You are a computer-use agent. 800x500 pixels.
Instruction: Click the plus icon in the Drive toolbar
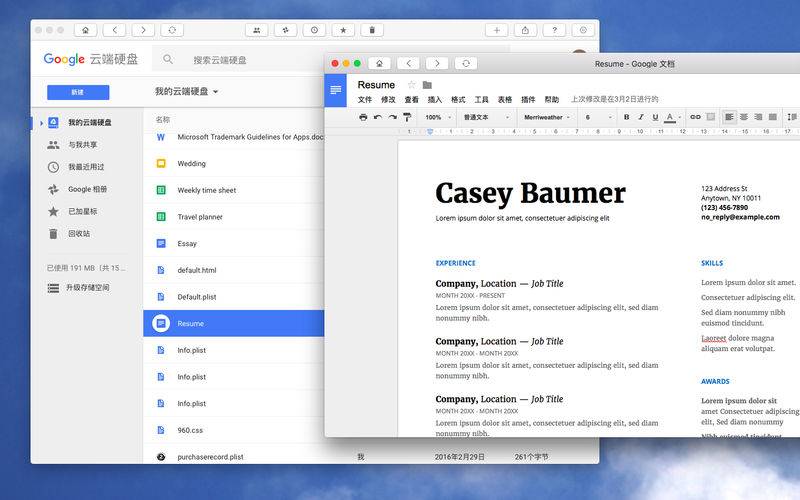(496, 30)
